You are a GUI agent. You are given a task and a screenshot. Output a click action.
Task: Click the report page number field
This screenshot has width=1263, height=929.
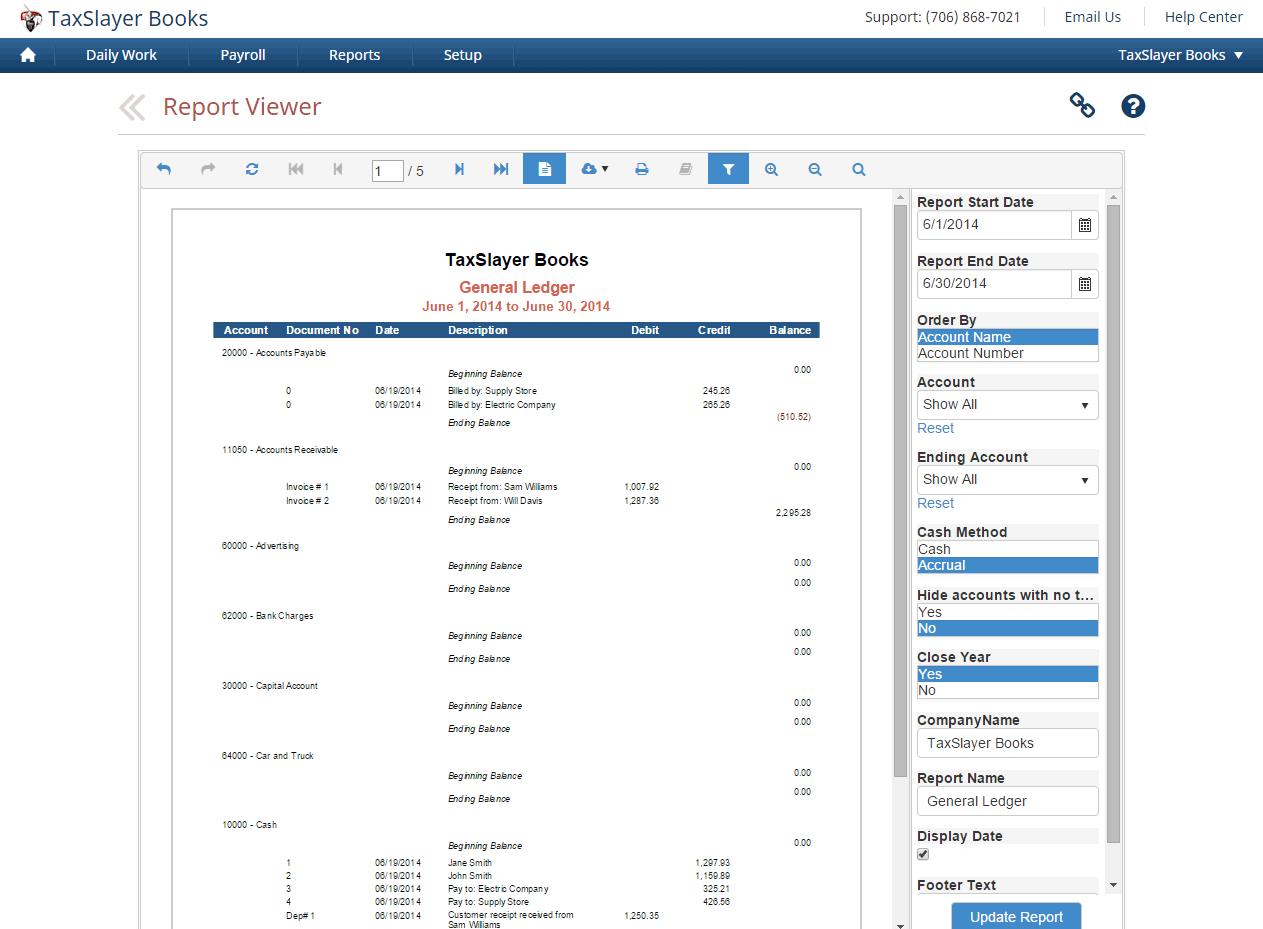click(x=387, y=171)
